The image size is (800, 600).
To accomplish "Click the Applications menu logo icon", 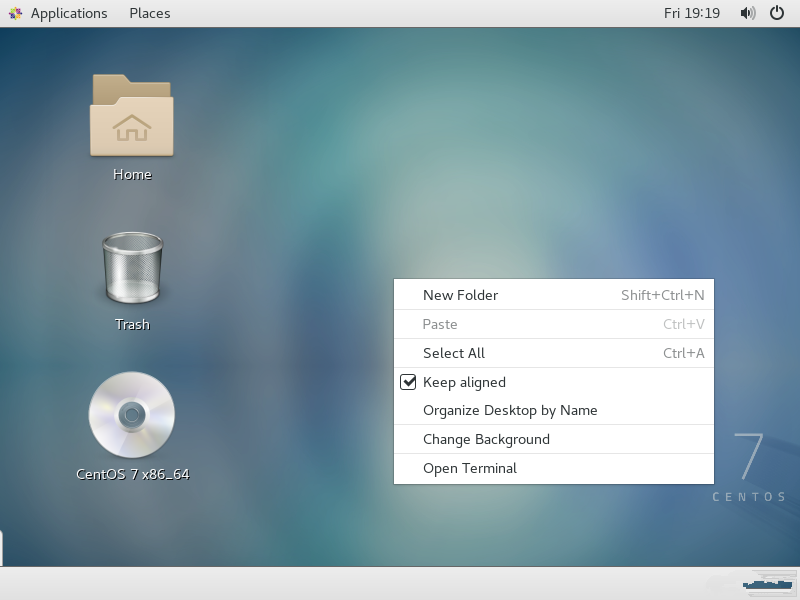I will pyautogui.click(x=15, y=13).
